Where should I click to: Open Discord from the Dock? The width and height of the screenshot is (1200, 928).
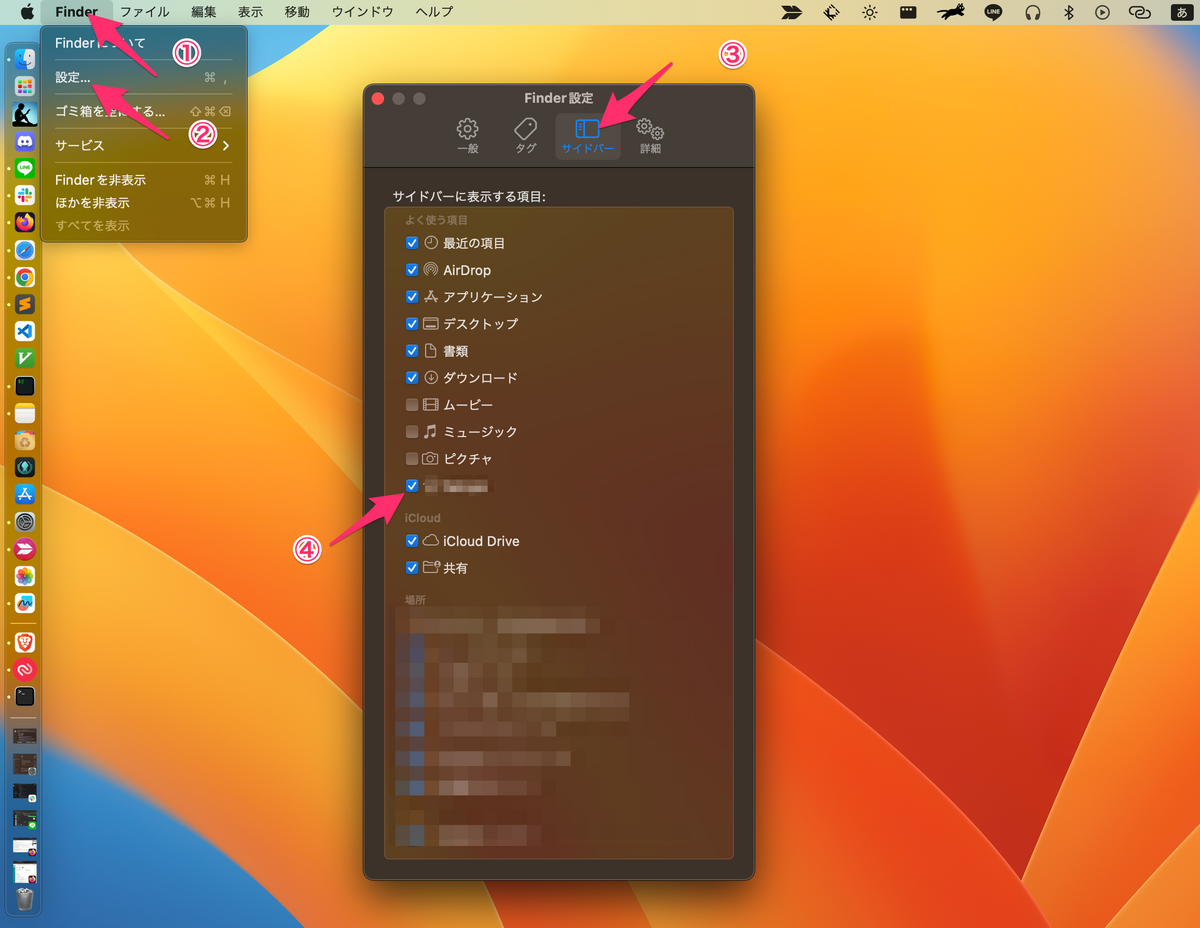coord(25,141)
